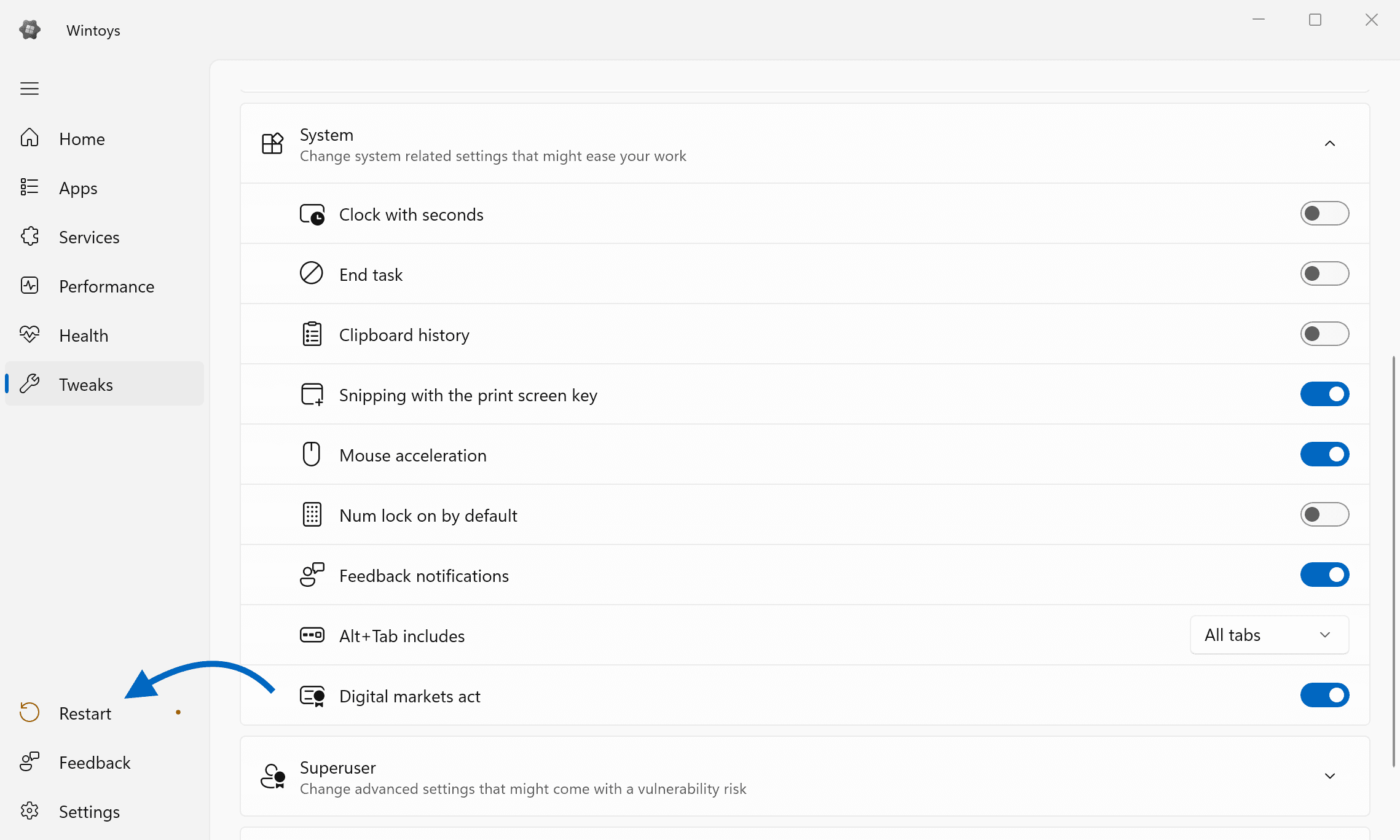Screen dimensions: 1400x840
Task: Click the Performance pulse icon
Action: 29,285
